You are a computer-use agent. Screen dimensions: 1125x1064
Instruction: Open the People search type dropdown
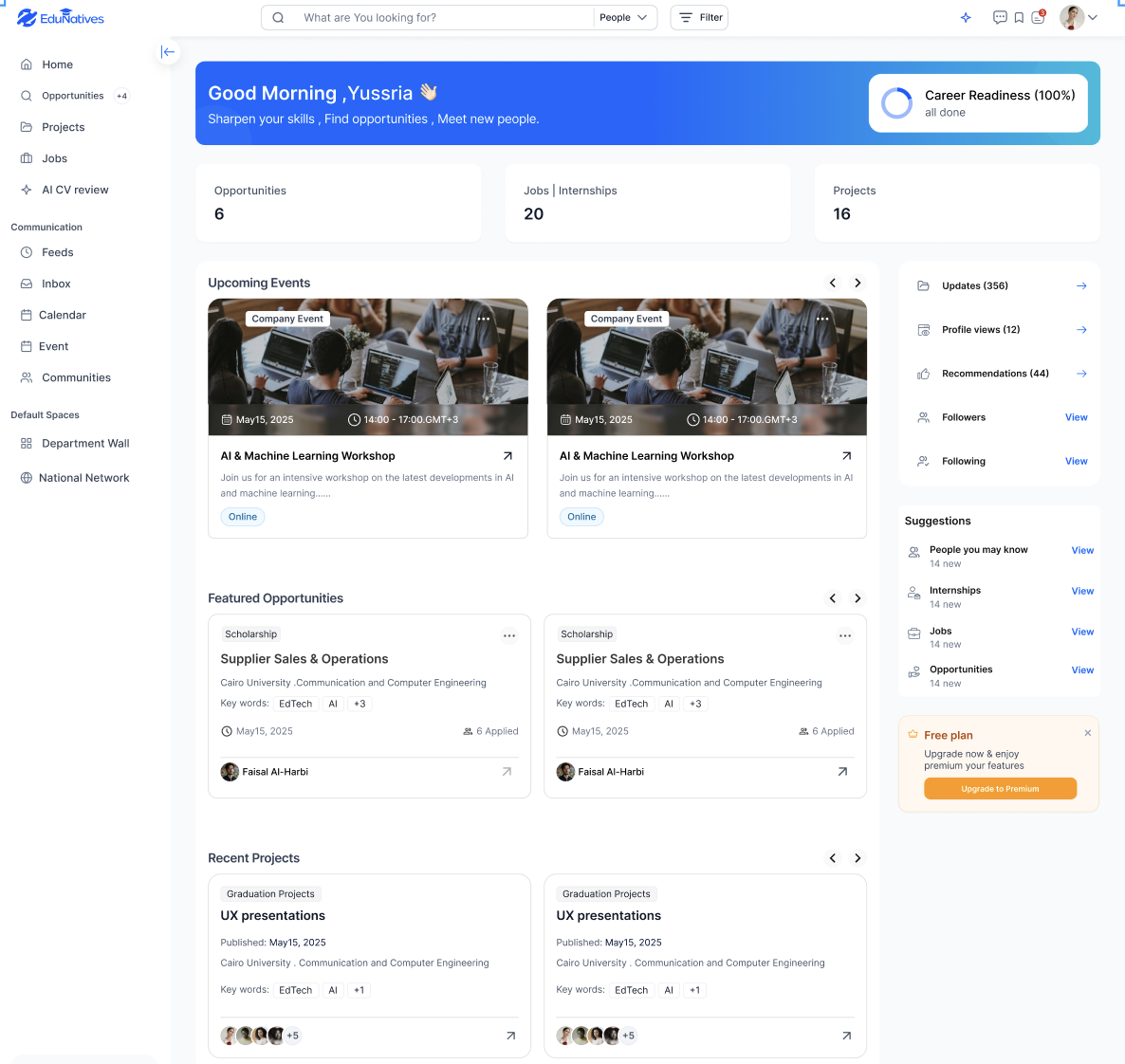(624, 17)
